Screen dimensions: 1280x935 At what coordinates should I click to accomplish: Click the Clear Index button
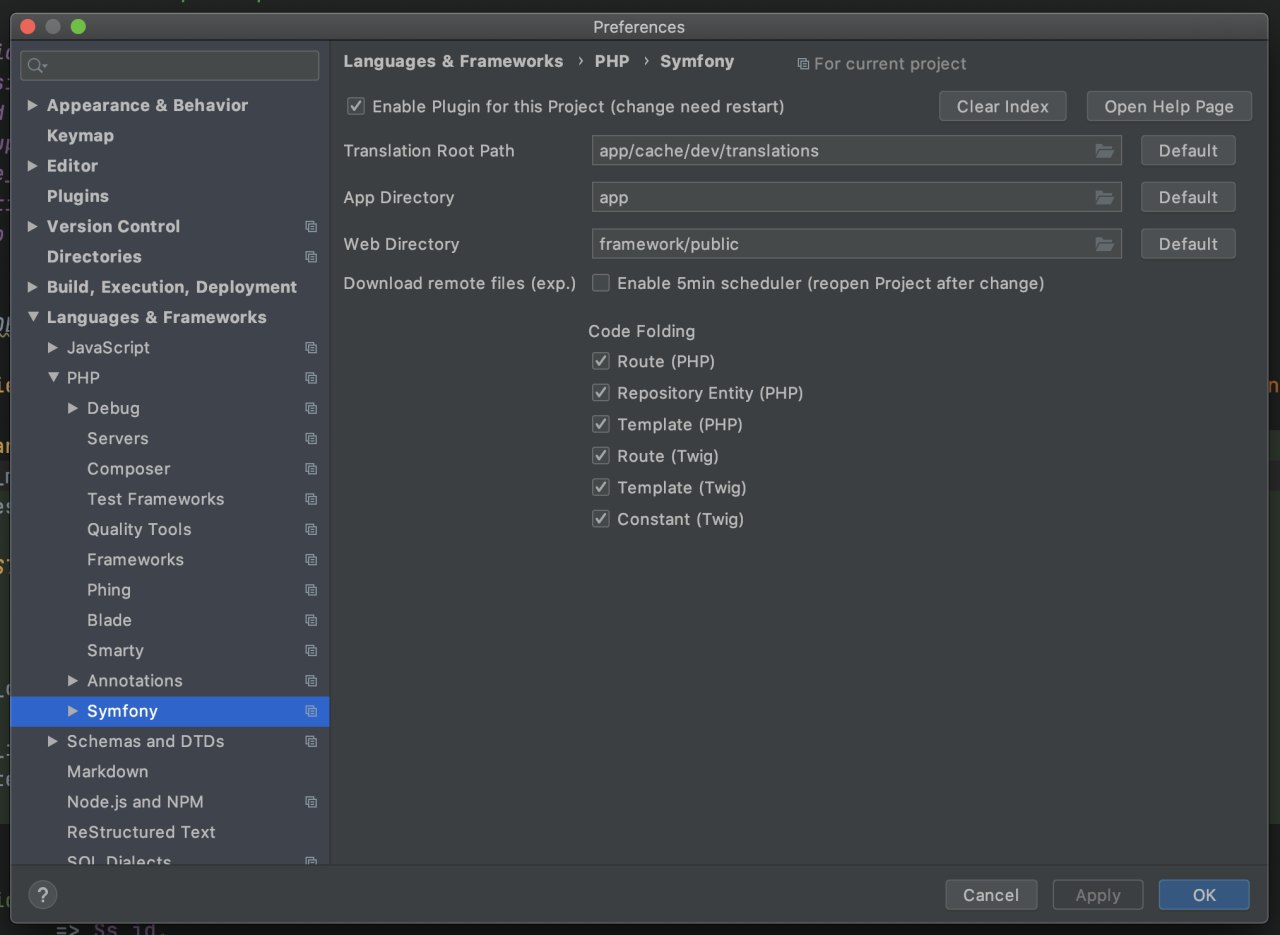click(1003, 106)
